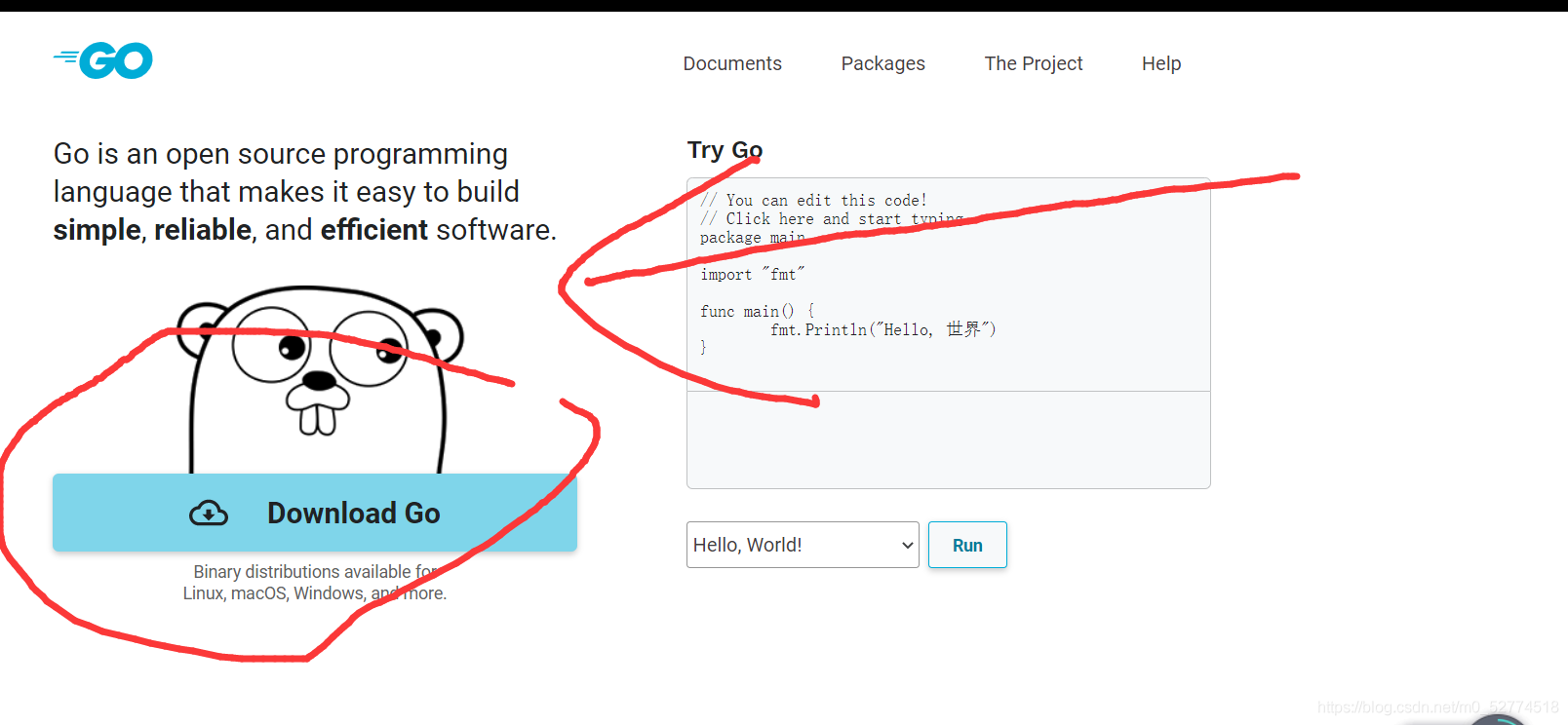
Task: Run the code with Run button
Action: pos(967,545)
